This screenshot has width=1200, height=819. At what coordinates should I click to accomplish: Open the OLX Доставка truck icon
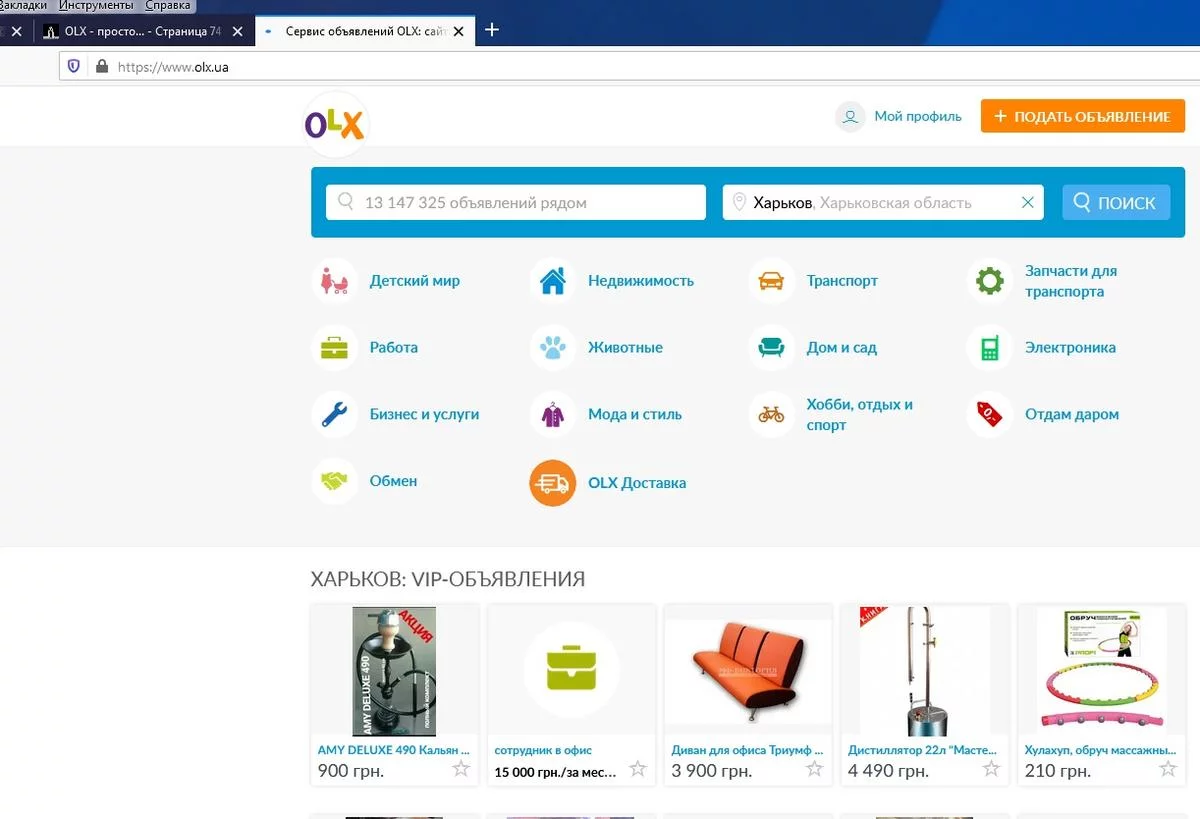pos(553,483)
